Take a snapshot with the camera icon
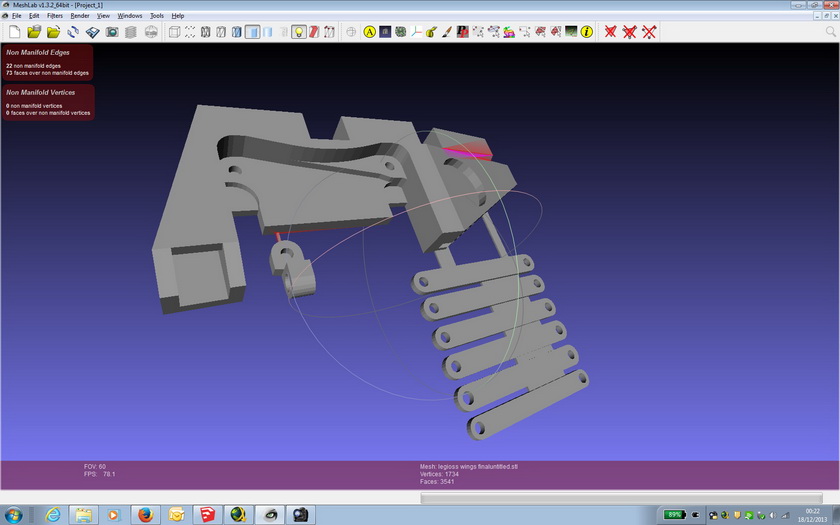This screenshot has width=840, height=525. [112, 32]
